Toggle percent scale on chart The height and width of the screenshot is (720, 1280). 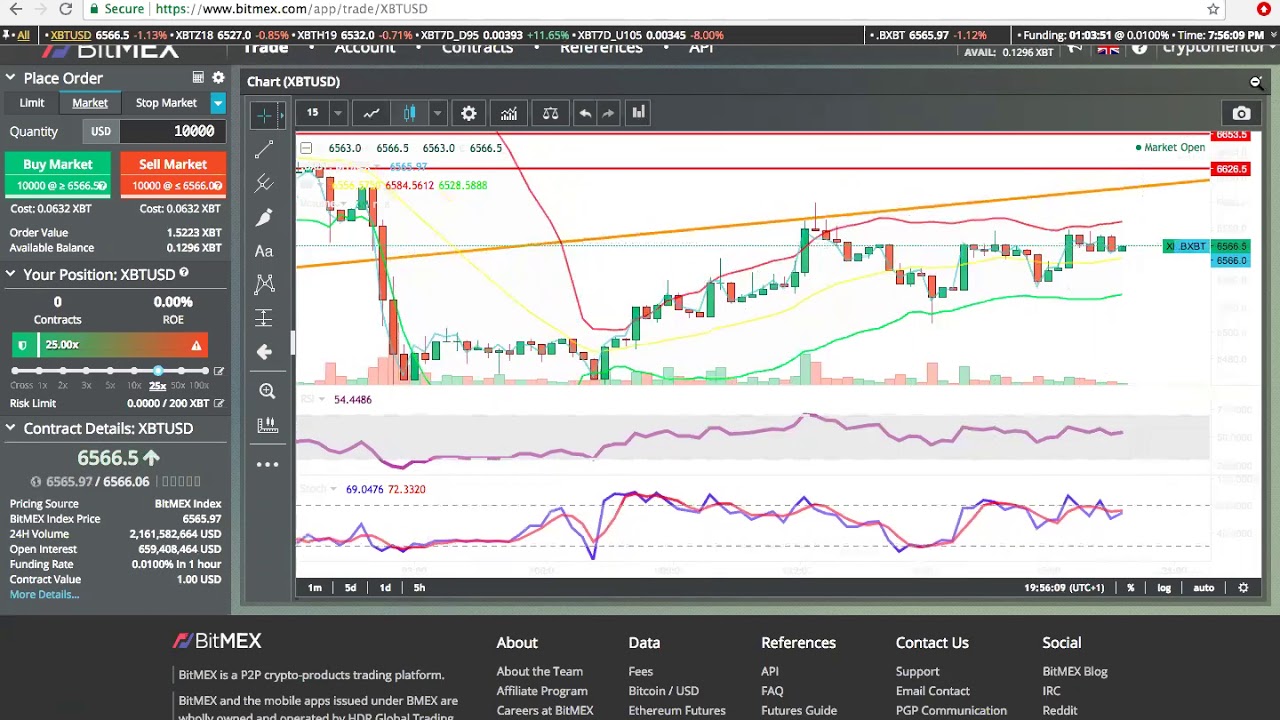tap(1131, 588)
